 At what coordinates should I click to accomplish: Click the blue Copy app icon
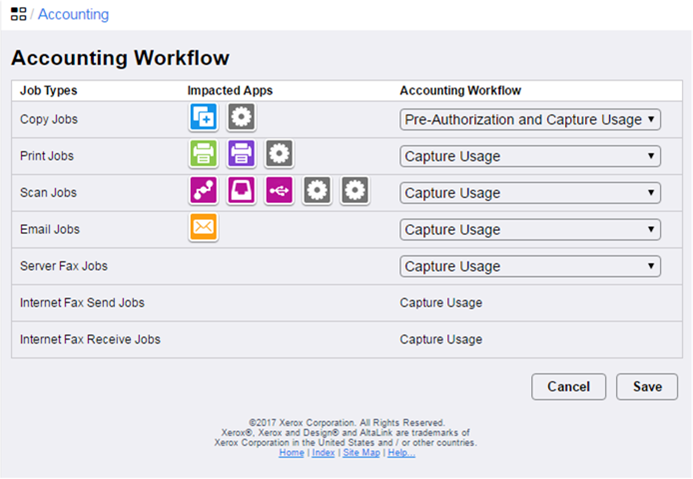point(204,118)
